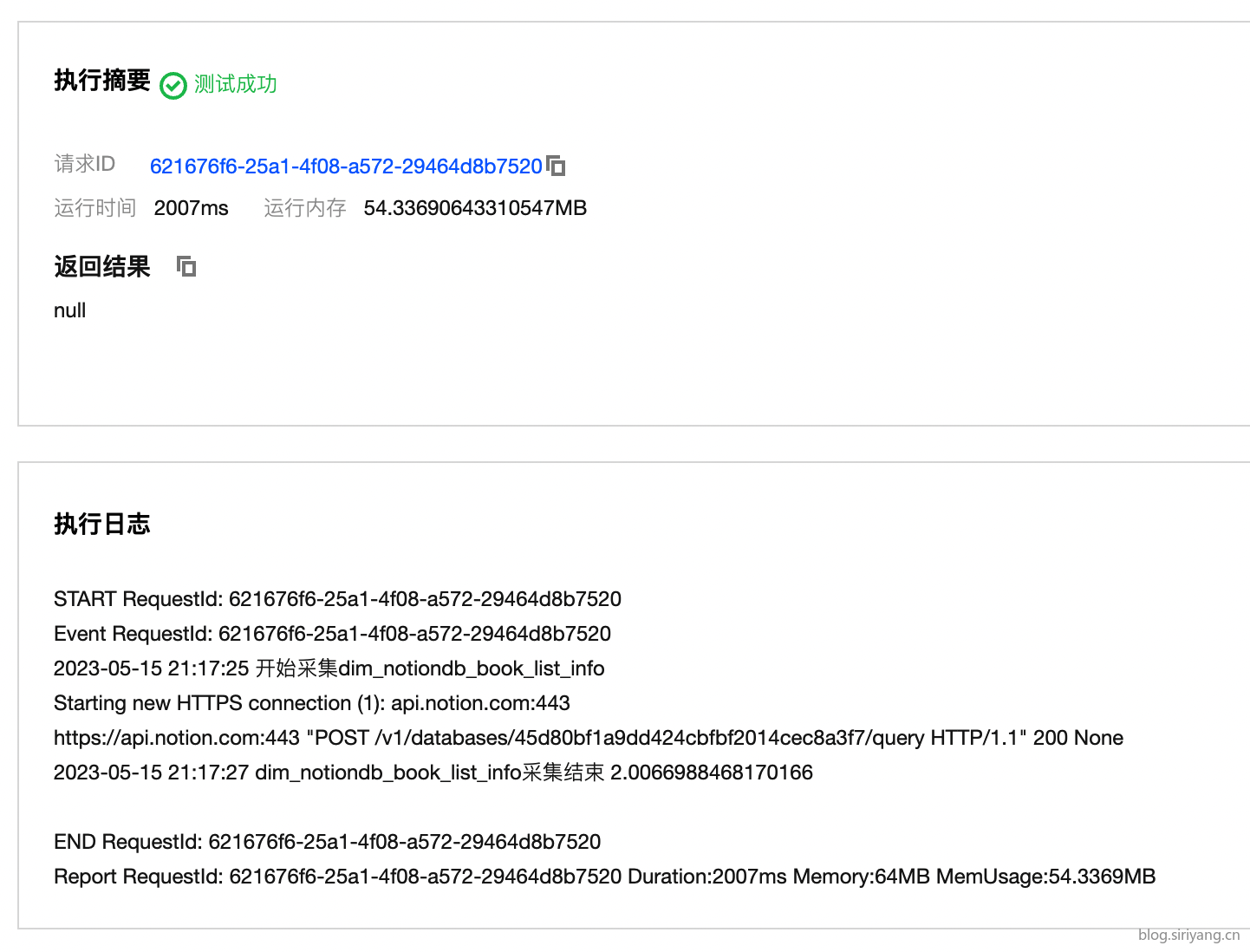The image size is (1250, 952).
Task: Click the 测试成功 status text
Action: [236, 84]
